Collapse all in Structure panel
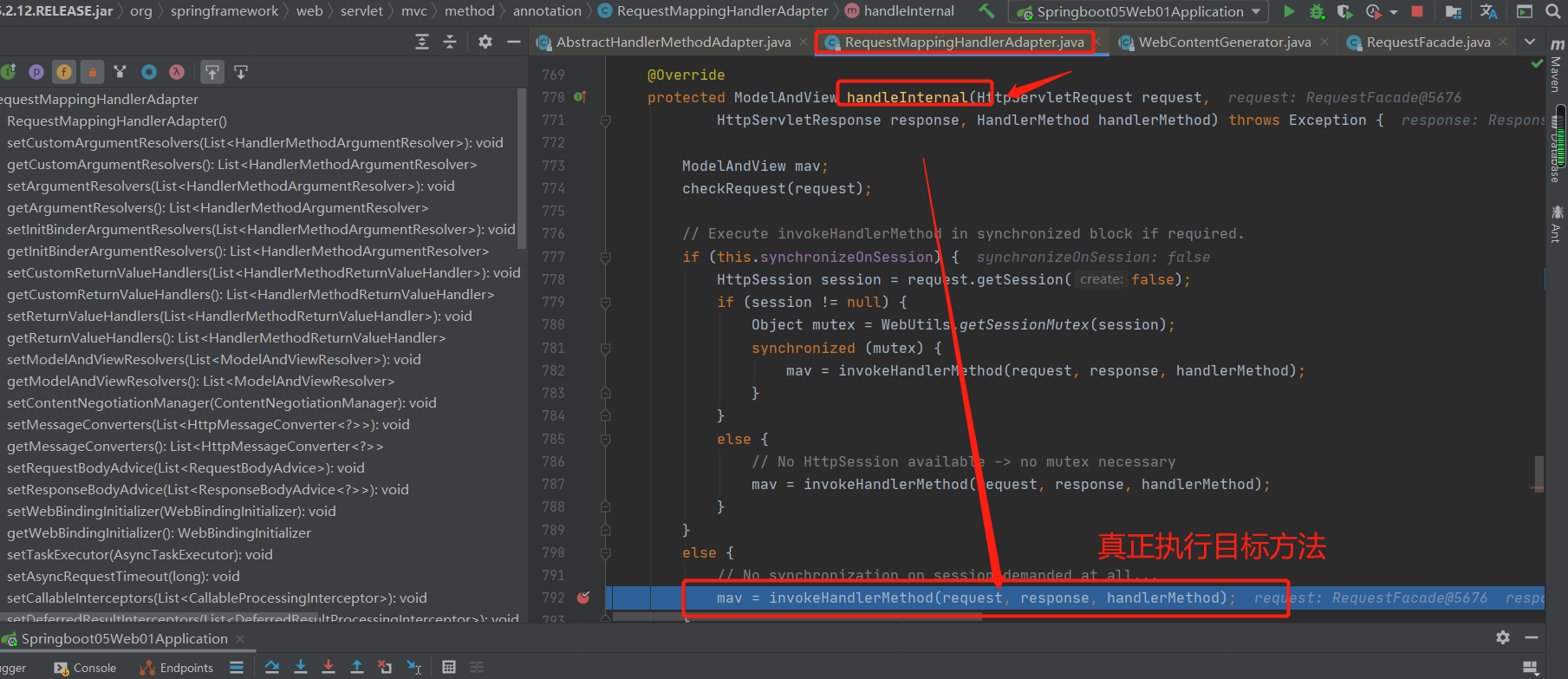Screen dimensions: 1568x679 (450, 42)
